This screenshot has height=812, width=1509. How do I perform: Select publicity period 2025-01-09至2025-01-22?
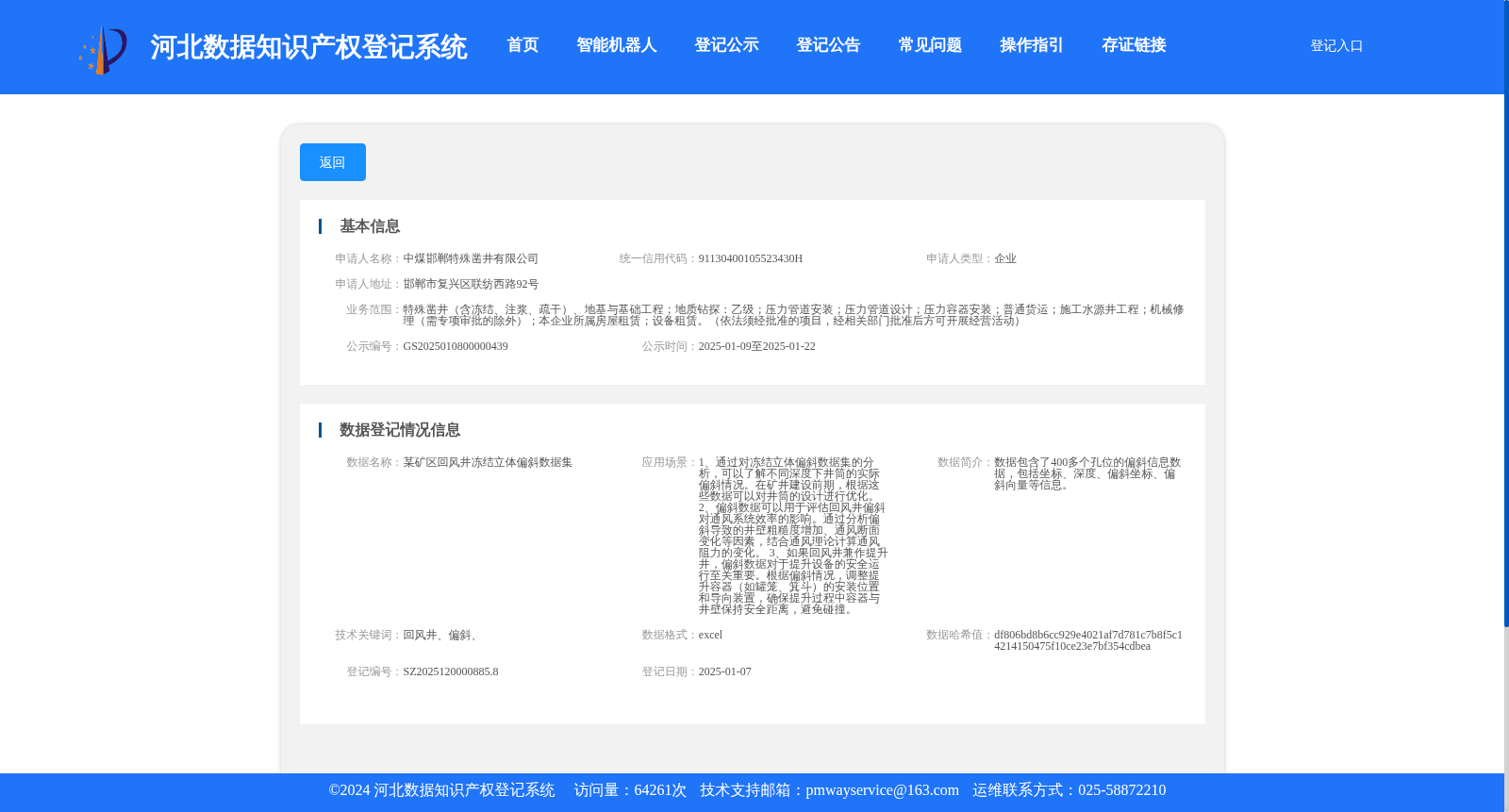[x=757, y=346]
